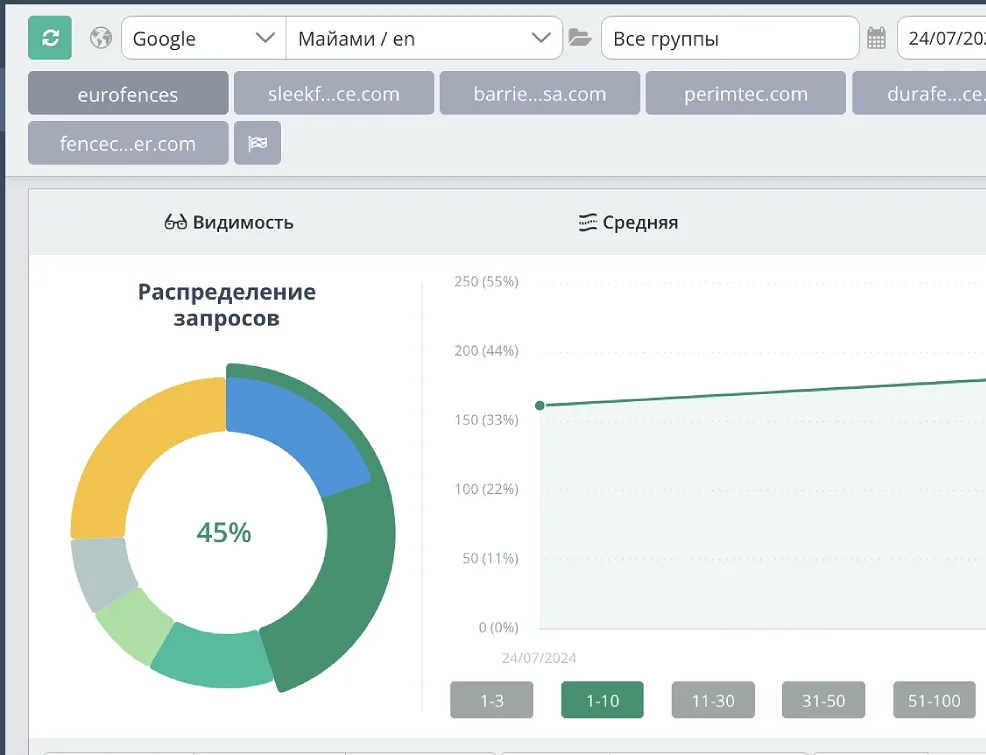The image size is (986, 755).
Task: Click the wavy lines icon for Средняя
Action: coord(588,222)
